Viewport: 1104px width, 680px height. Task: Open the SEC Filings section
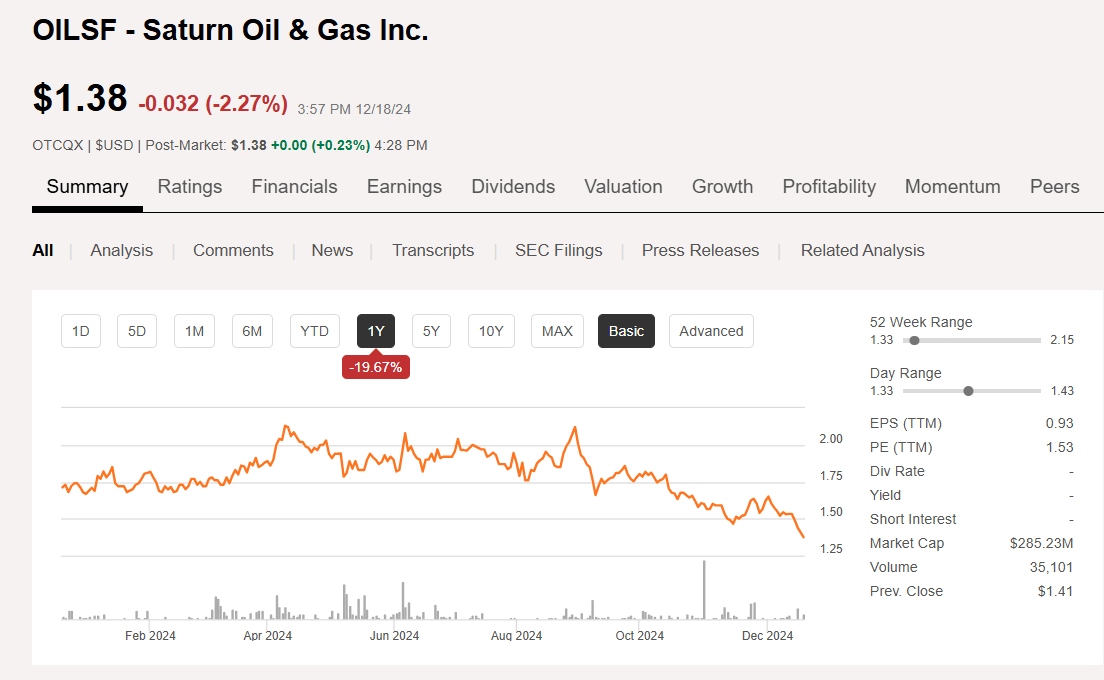point(558,250)
